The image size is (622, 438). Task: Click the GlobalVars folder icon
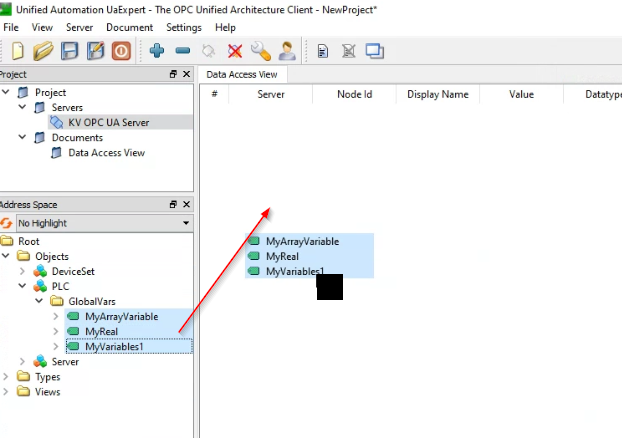click(x=57, y=301)
